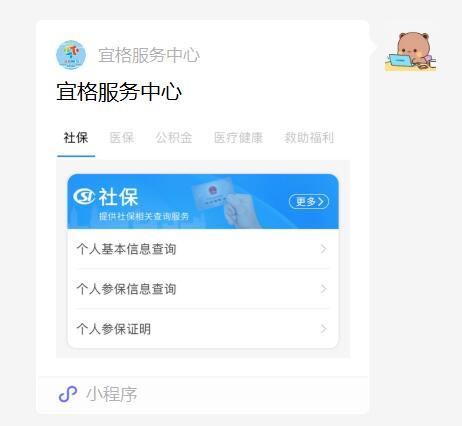Open 个人参保信息查询 item

tap(203, 289)
